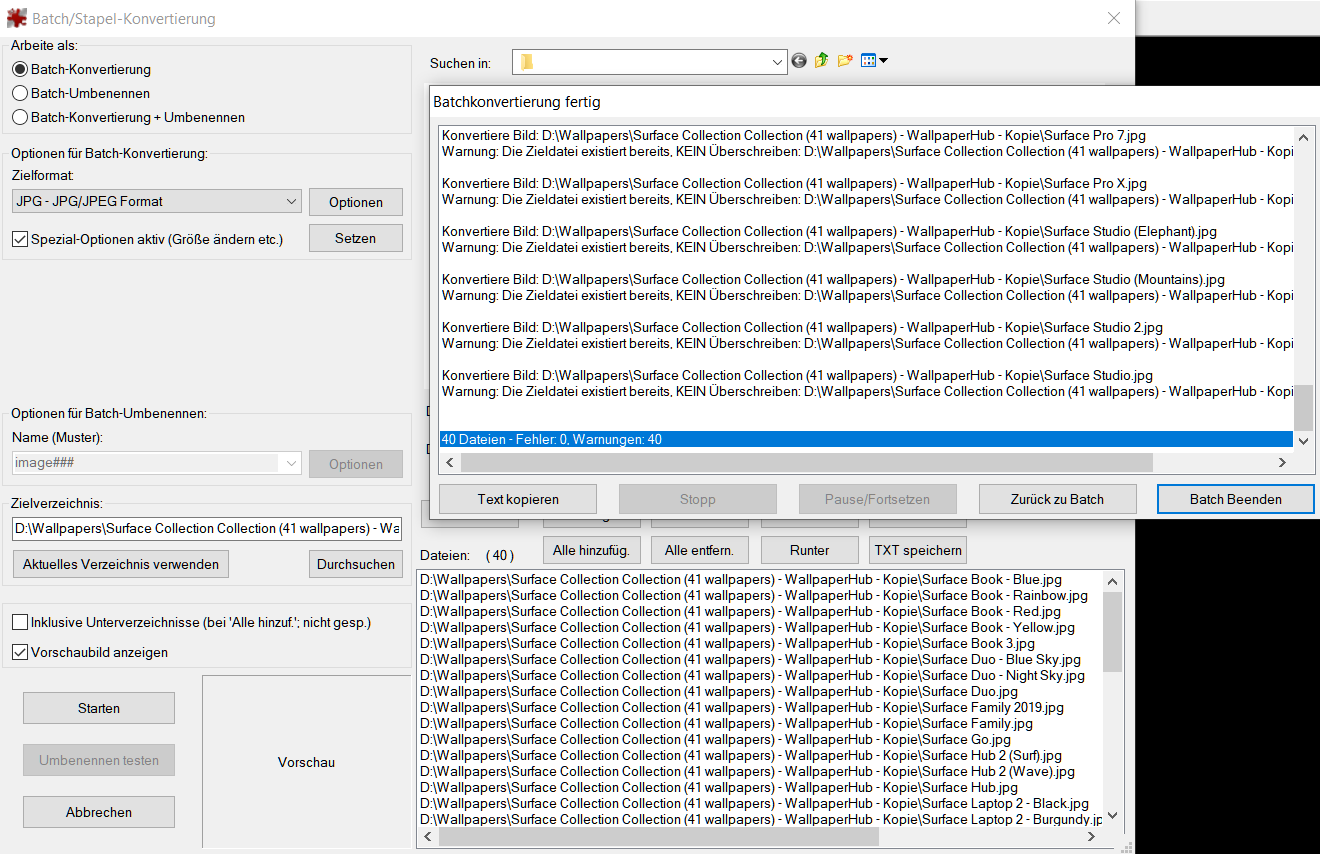
Task: Select the summary line '40 Dateien - Fehler: 0, Warnungen: 40'
Action: (x=866, y=439)
